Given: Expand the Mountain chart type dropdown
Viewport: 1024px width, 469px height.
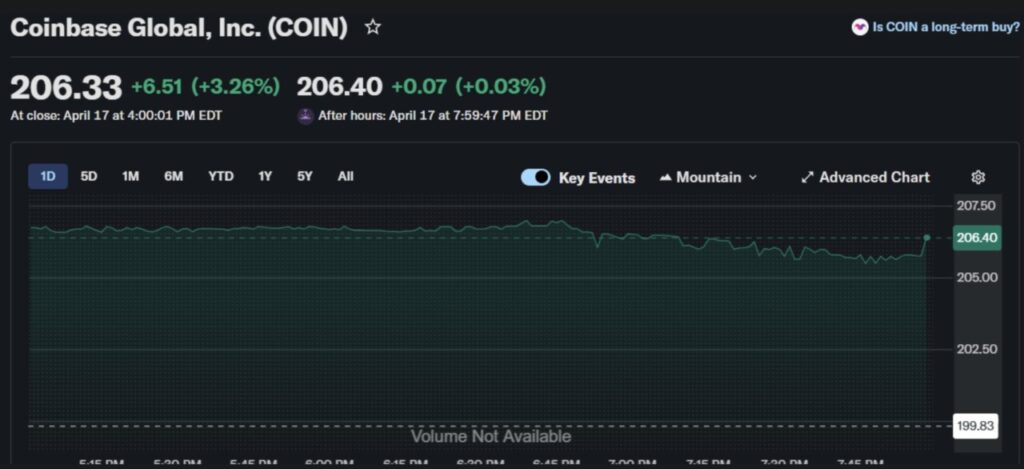Looking at the screenshot, I should (x=753, y=177).
